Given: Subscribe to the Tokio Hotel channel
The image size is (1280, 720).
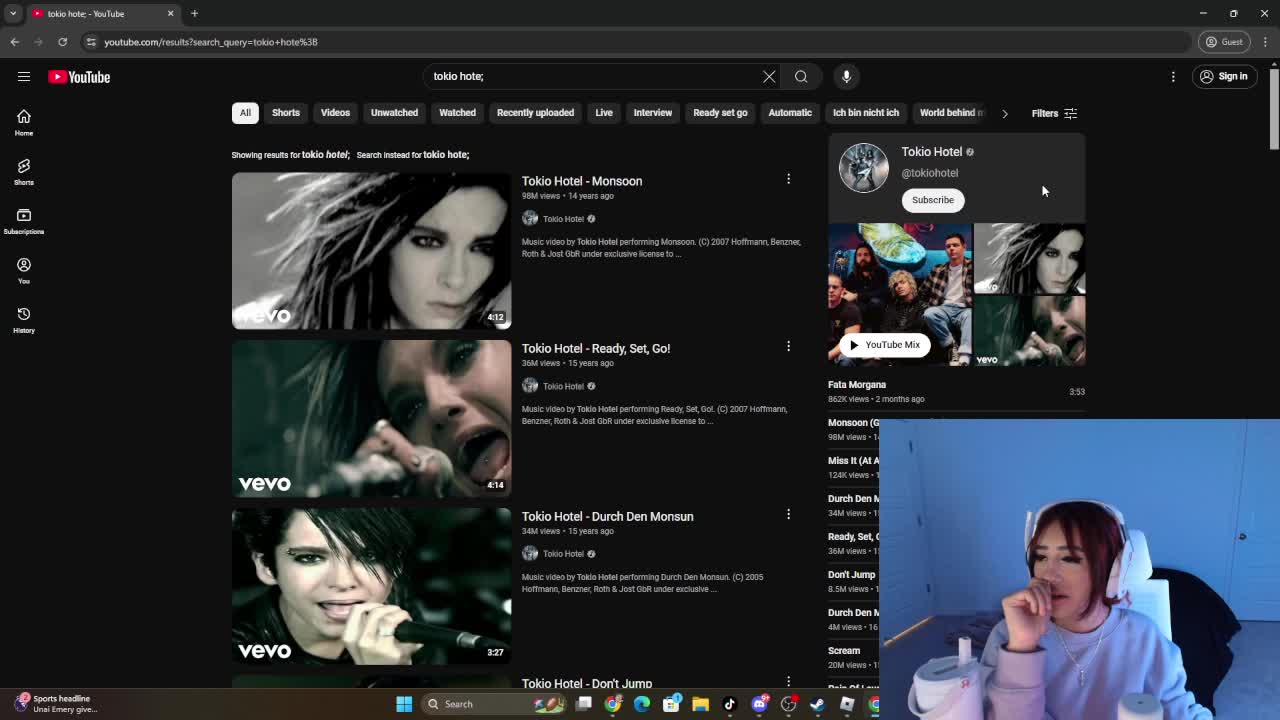Looking at the screenshot, I should (933, 200).
